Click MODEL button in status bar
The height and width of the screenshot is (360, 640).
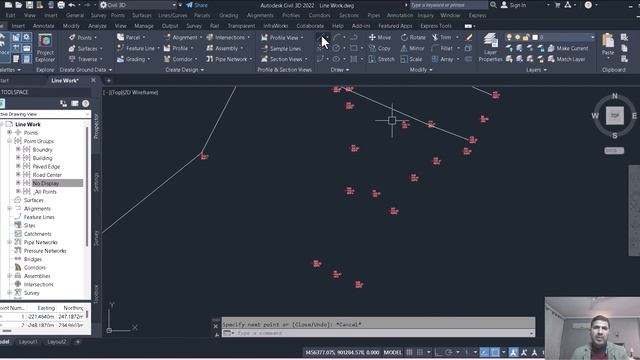pos(393,352)
